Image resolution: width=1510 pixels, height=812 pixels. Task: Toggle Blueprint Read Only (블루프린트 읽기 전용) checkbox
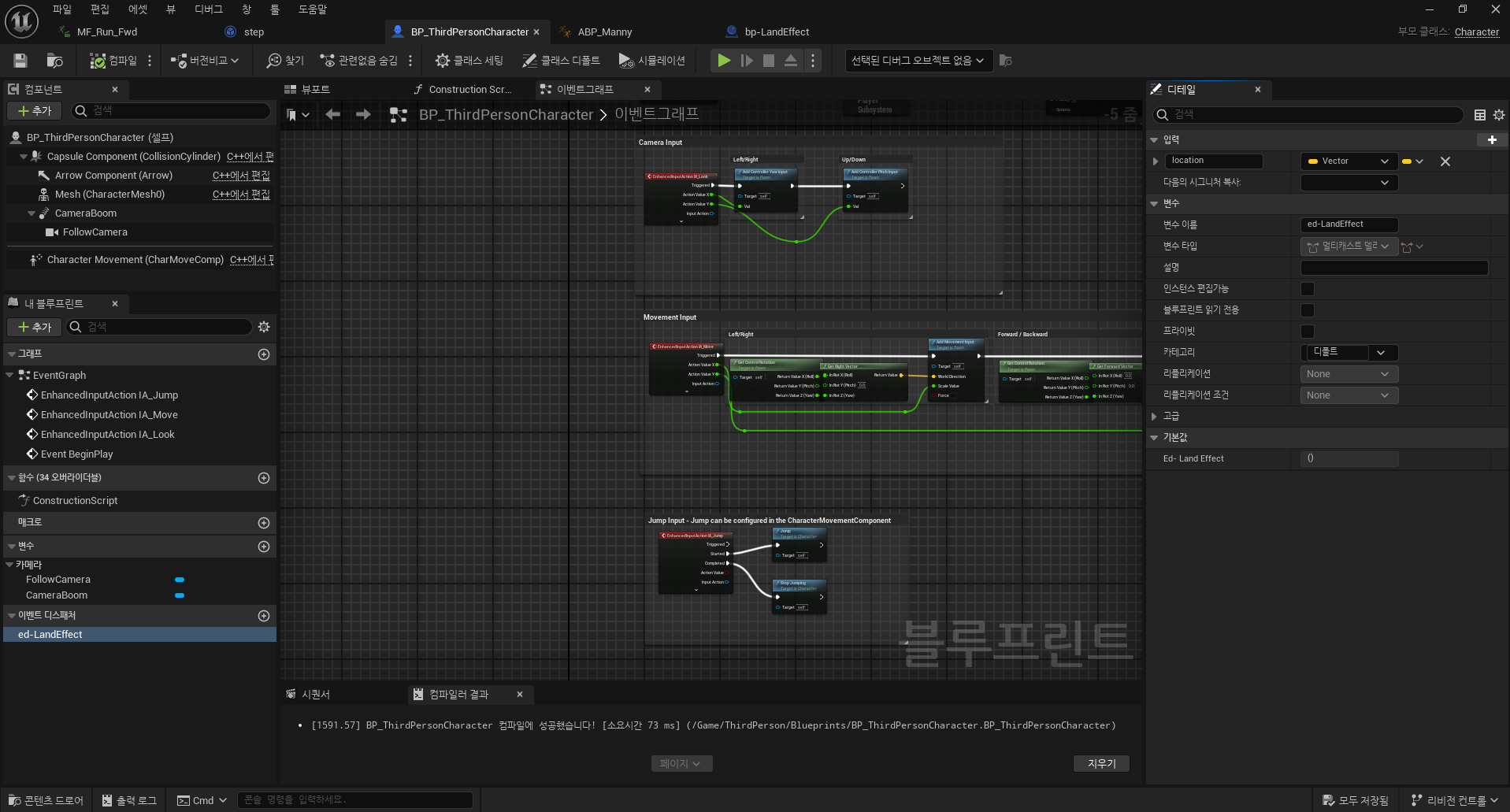point(1308,310)
